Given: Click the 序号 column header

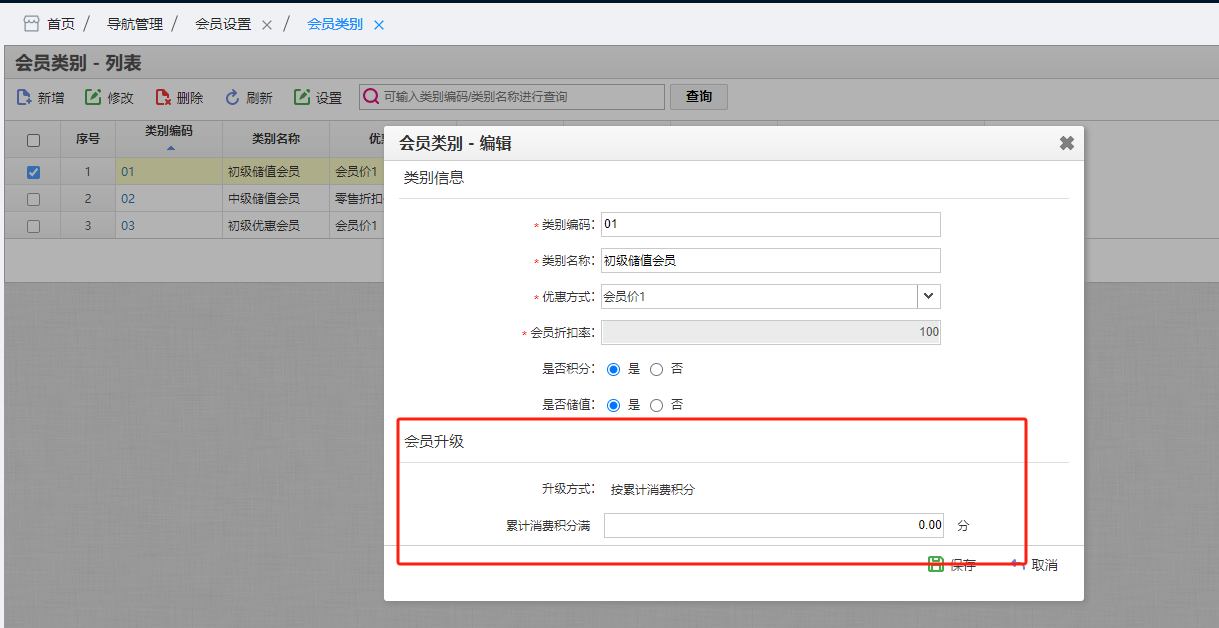Looking at the screenshot, I should pos(88,139).
